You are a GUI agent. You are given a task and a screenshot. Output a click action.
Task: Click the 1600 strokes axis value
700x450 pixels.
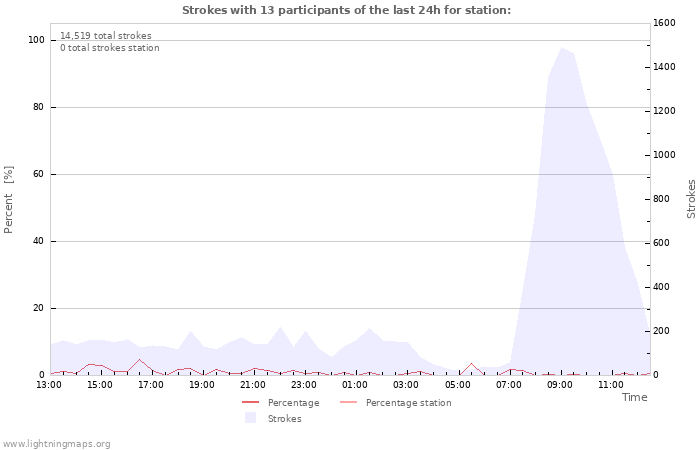tap(664, 23)
